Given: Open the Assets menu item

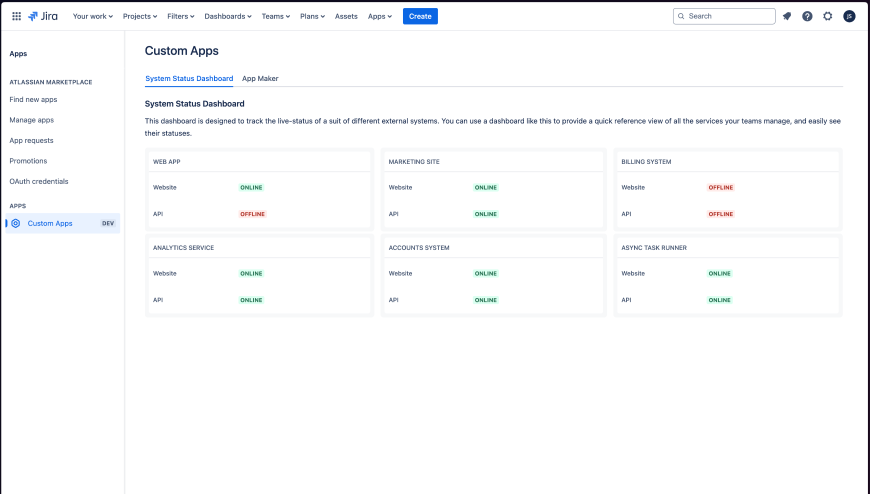Looking at the screenshot, I should [346, 16].
